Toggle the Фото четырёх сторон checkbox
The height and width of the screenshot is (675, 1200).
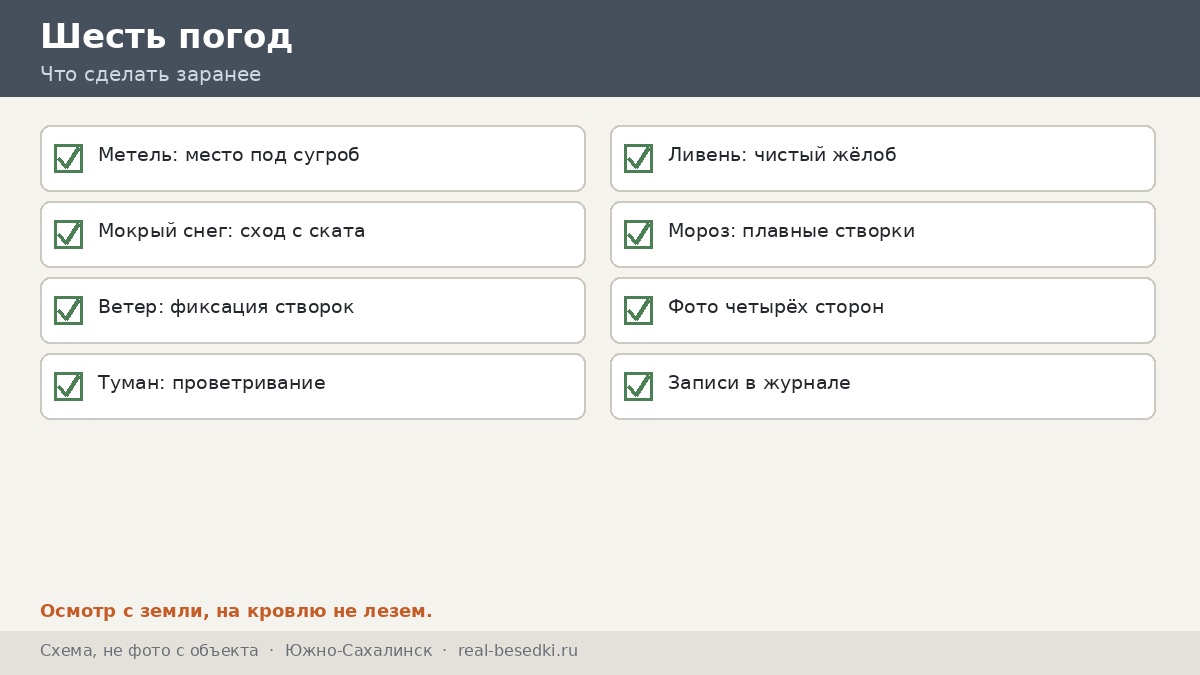tap(638, 310)
